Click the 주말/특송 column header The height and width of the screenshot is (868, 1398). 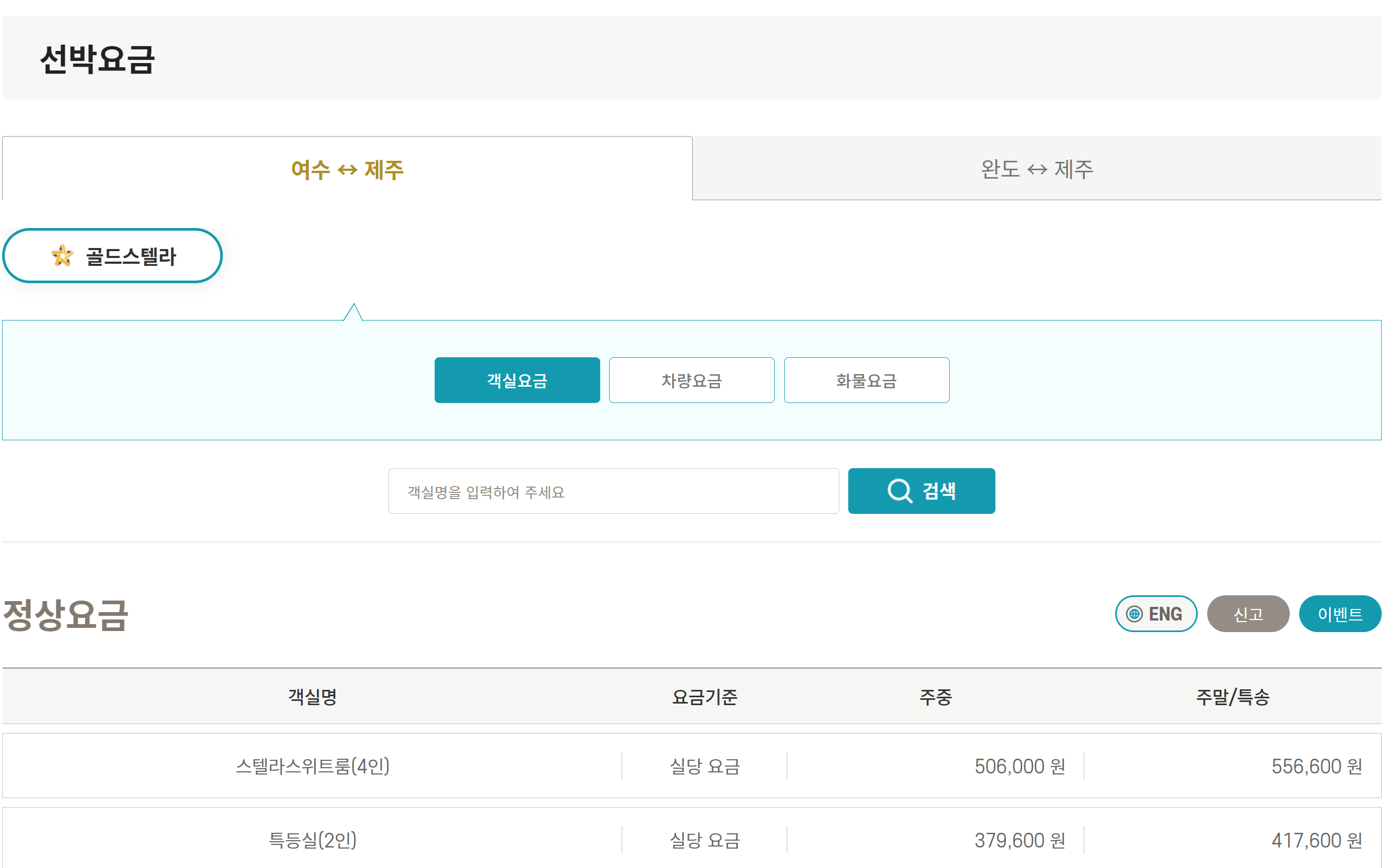1232,697
